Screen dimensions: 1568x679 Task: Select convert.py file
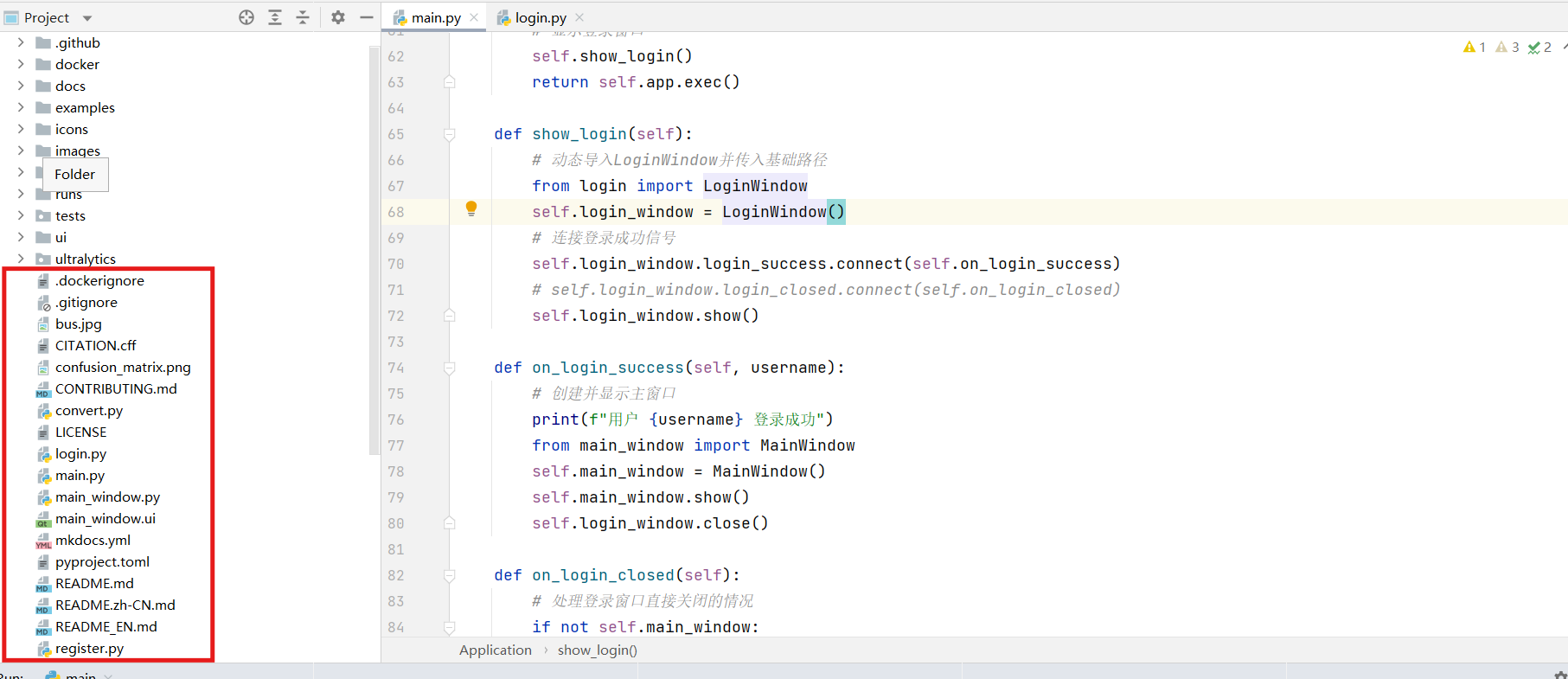click(x=89, y=410)
